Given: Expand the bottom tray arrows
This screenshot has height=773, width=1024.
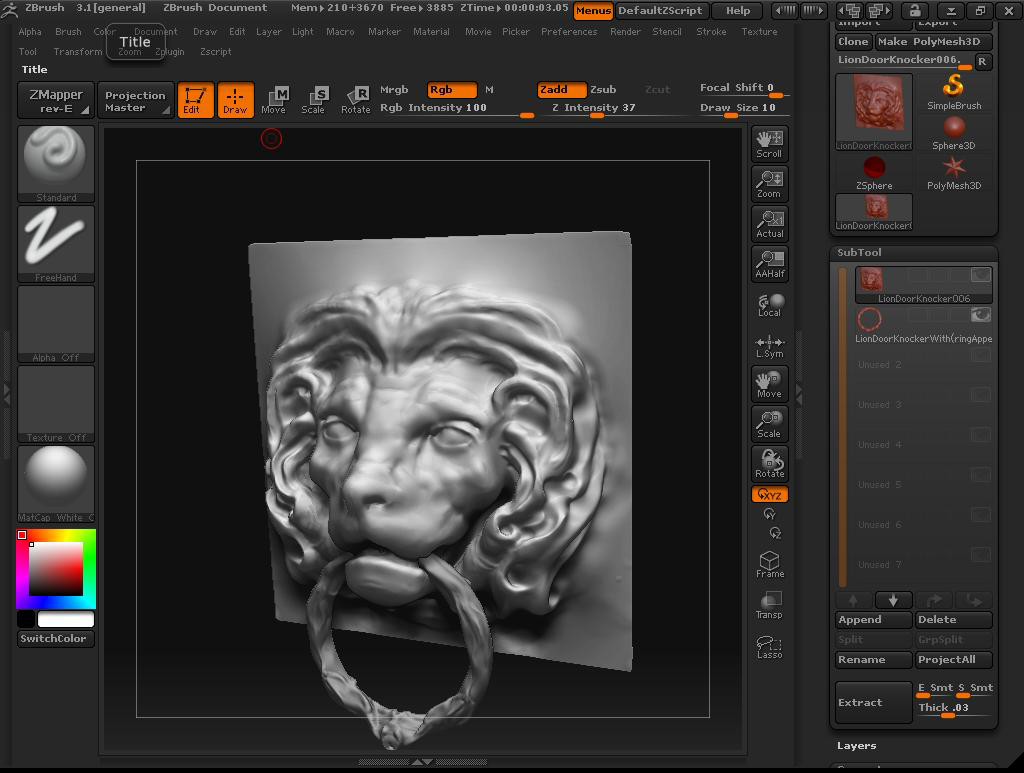Looking at the screenshot, I should point(421,761).
